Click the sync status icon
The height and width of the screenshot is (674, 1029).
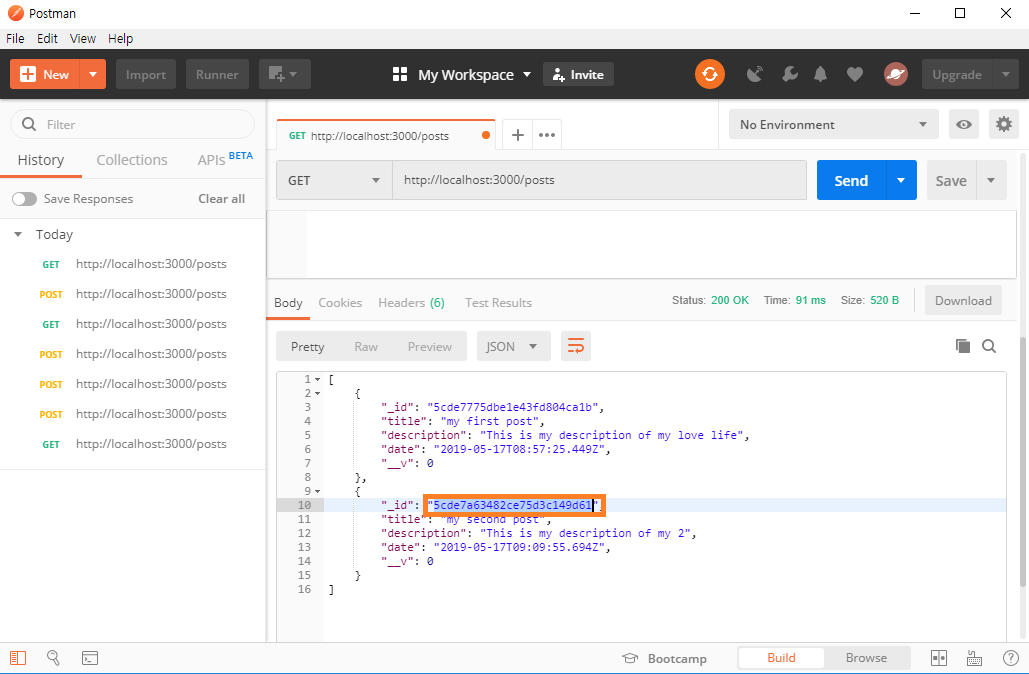[x=710, y=74]
